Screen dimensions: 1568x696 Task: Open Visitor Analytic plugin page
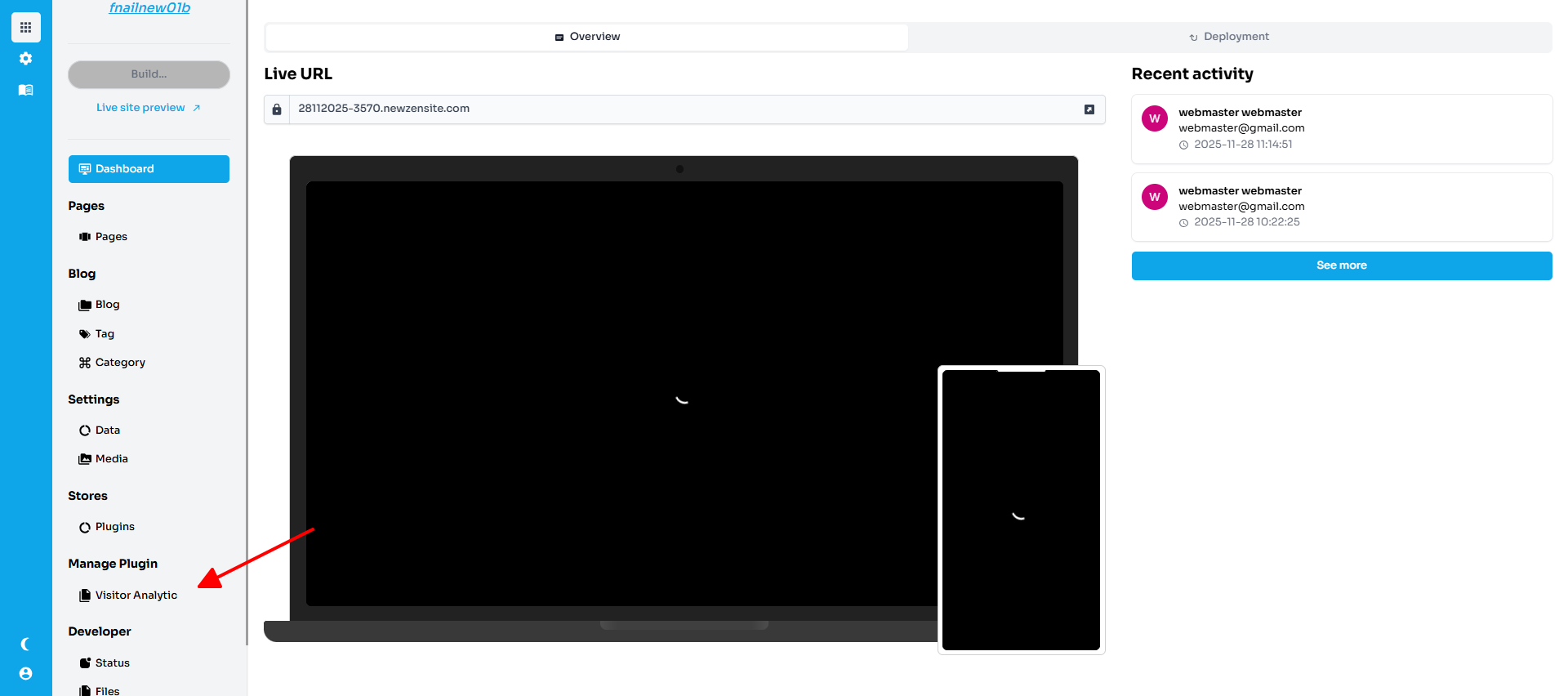pos(136,596)
